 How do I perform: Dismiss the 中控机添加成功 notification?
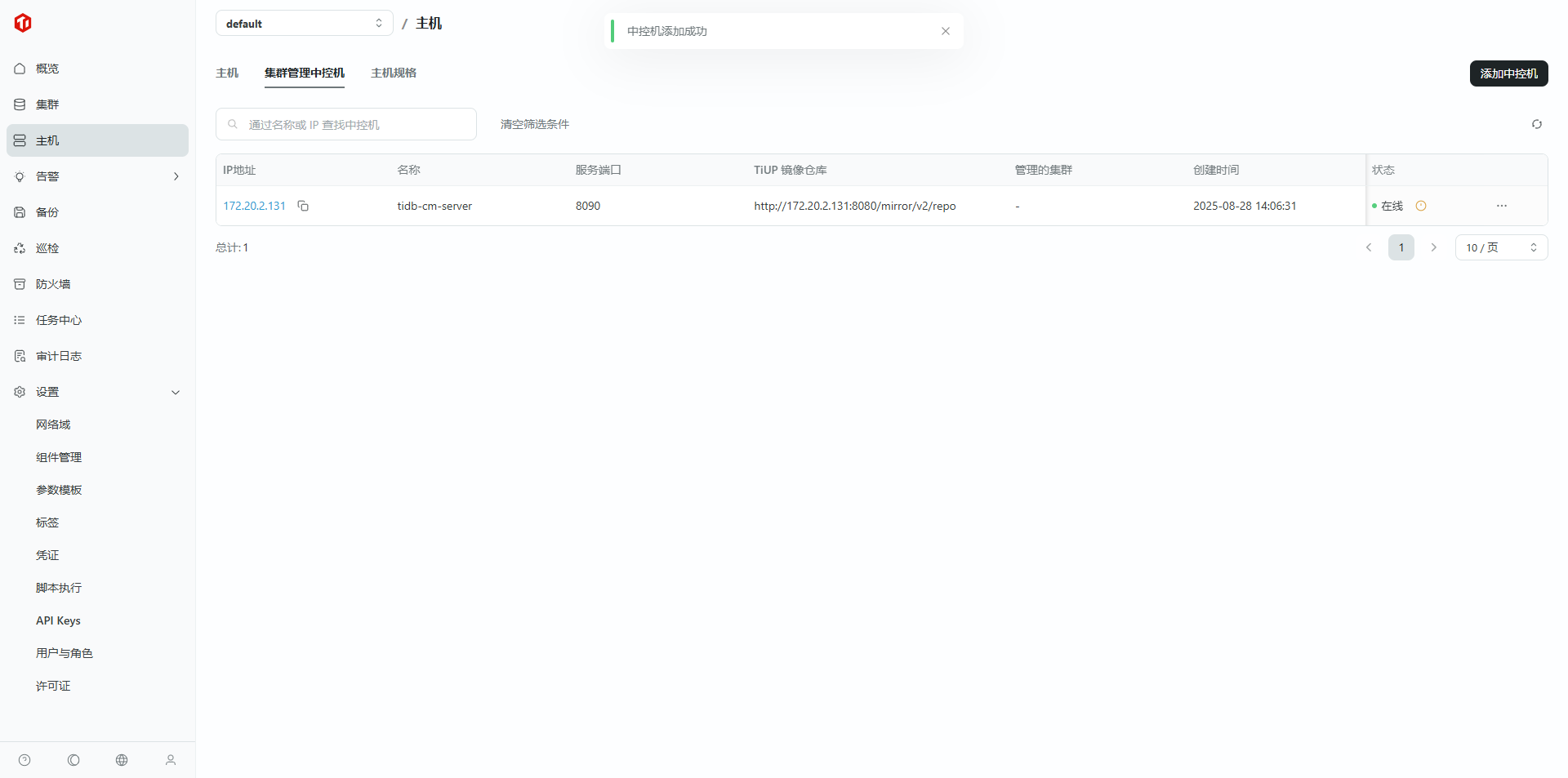click(945, 31)
